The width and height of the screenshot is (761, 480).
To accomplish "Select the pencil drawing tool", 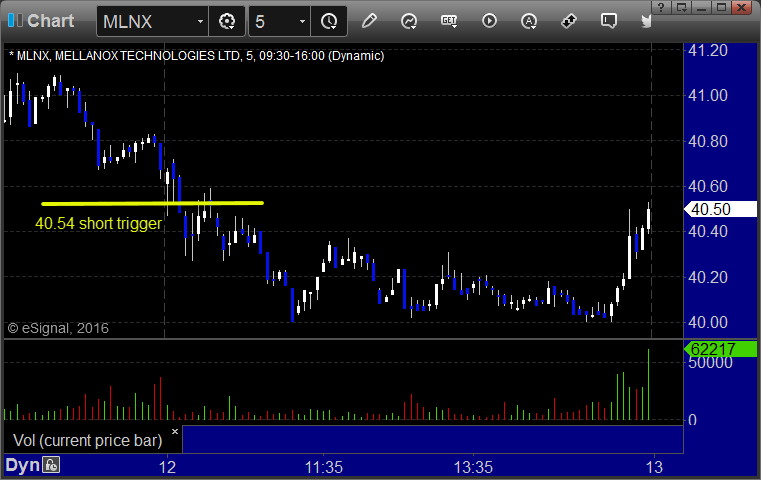I will click(369, 21).
